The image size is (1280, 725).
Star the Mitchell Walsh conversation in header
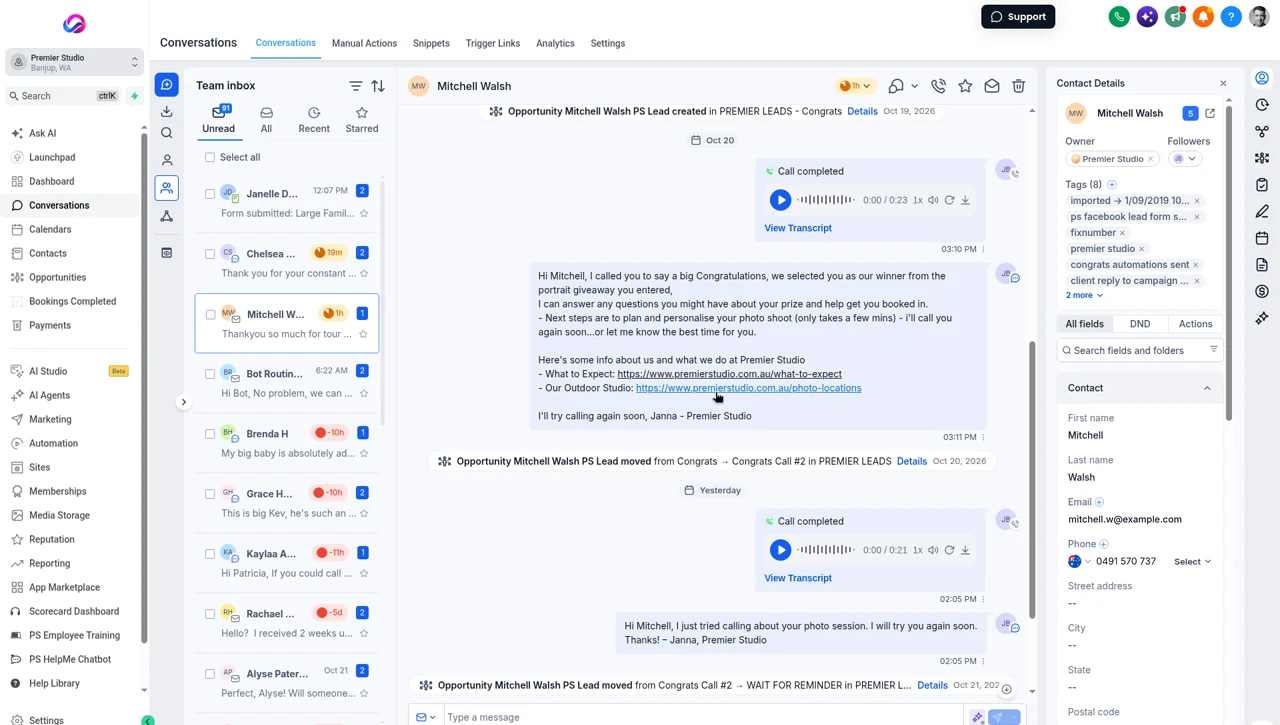[965, 86]
